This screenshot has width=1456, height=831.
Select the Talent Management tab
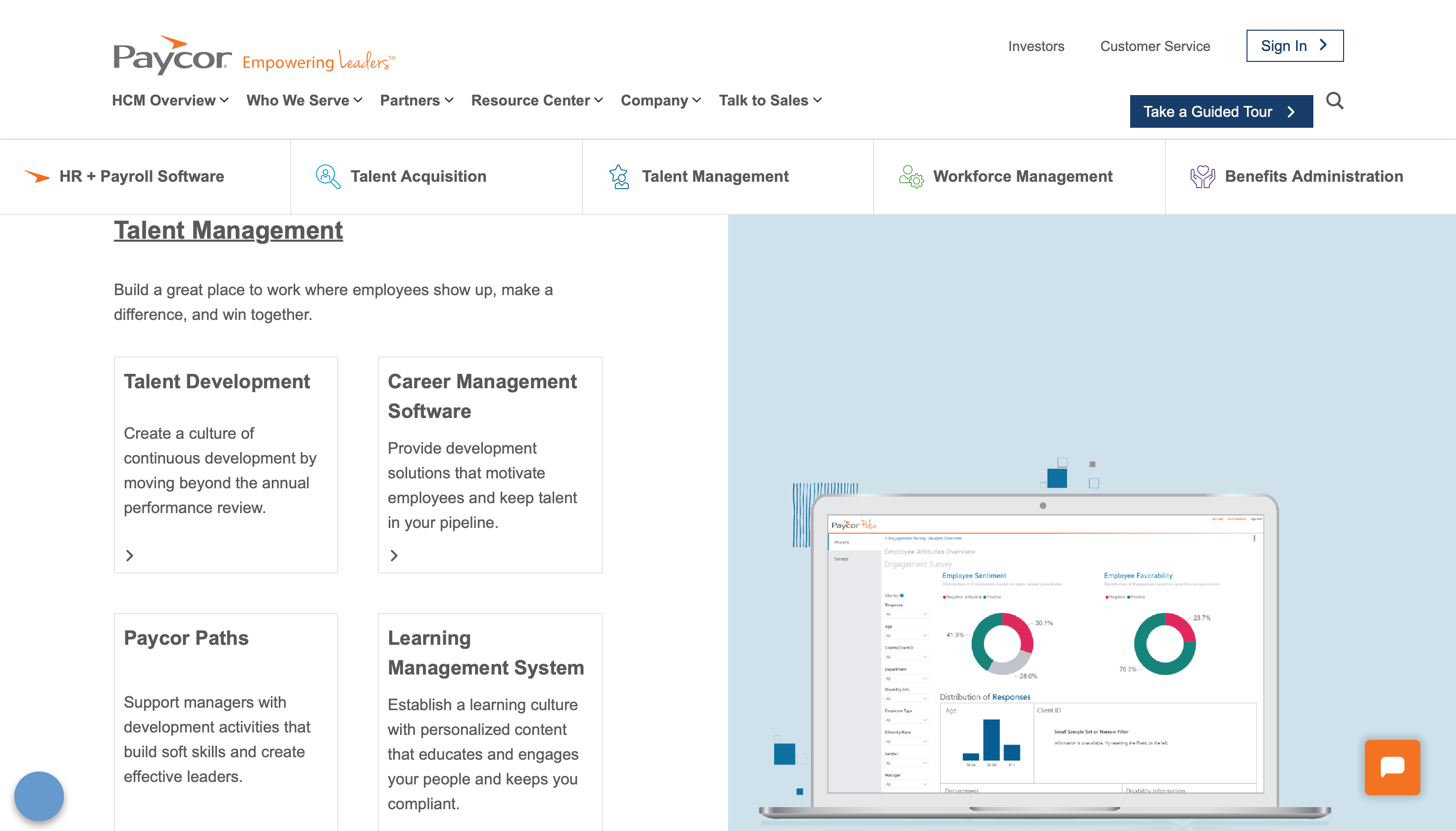pyautogui.click(x=728, y=177)
